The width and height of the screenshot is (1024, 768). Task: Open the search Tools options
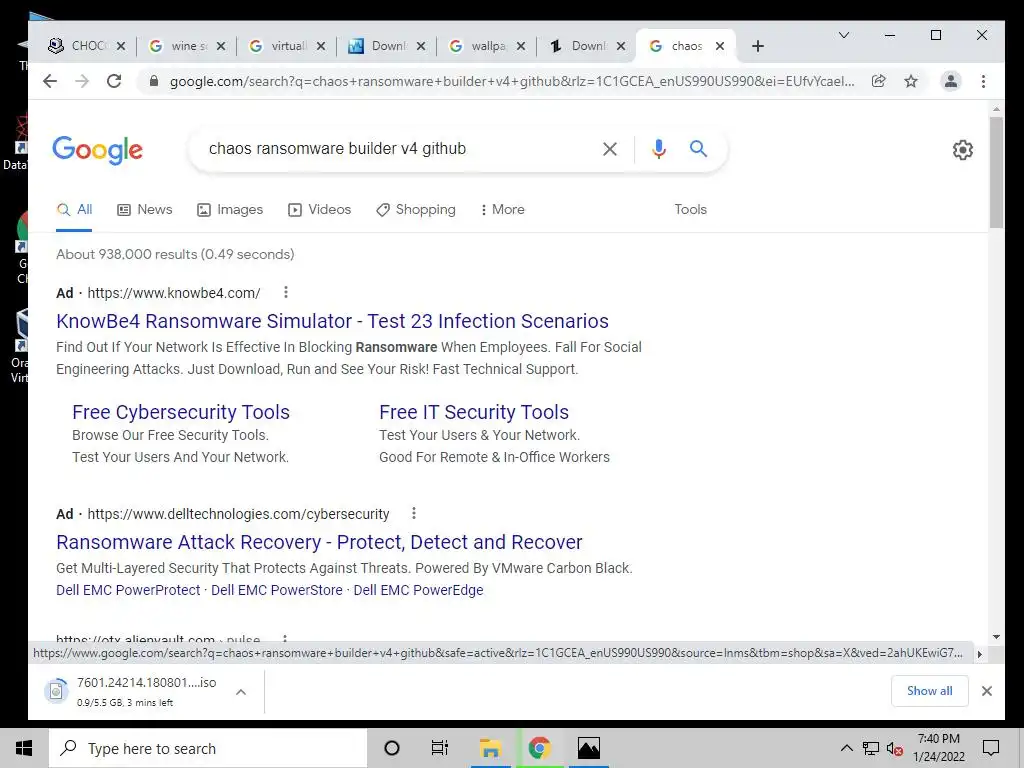click(x=690, y=210)
